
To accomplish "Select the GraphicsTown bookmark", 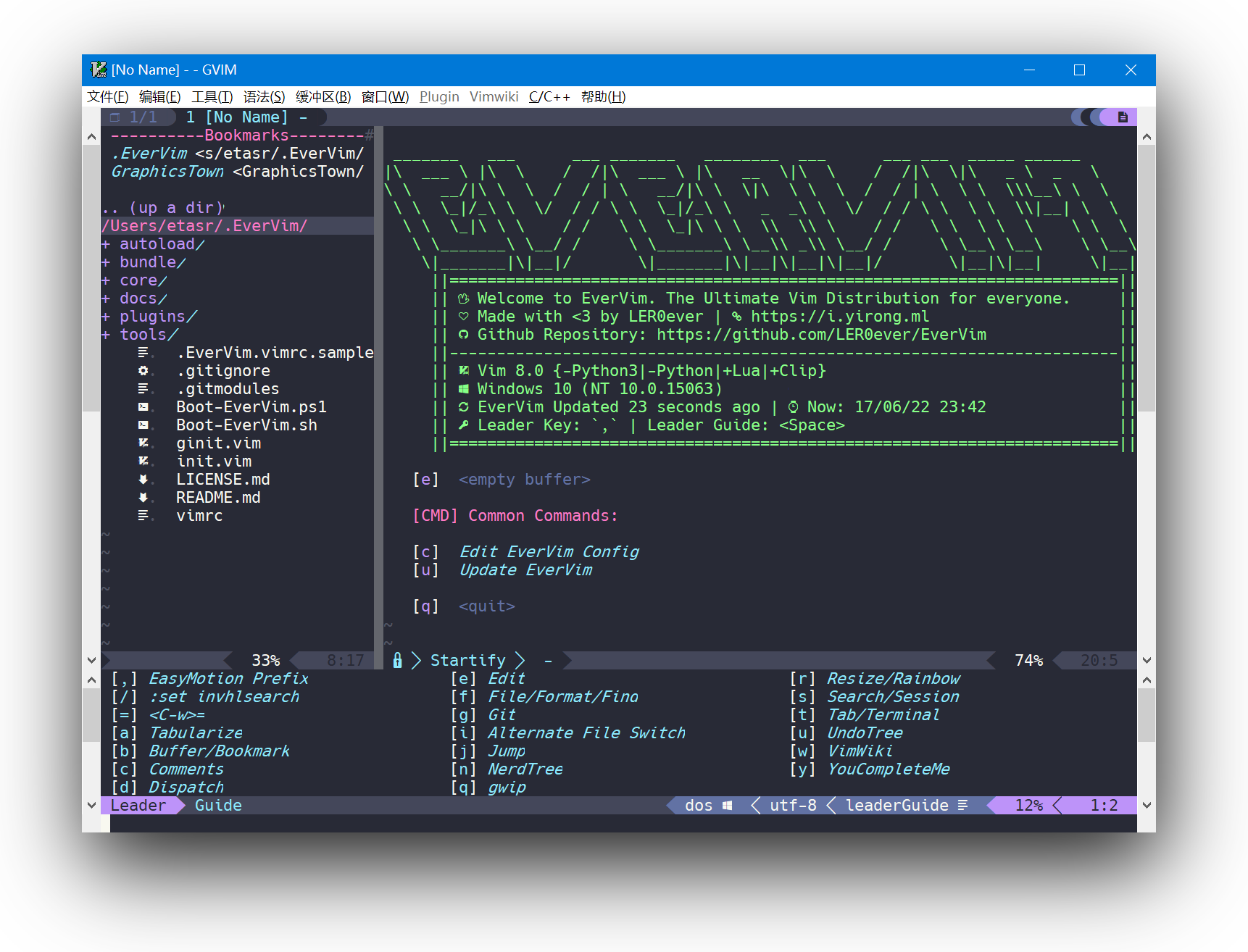I will (x=167, y=172).
